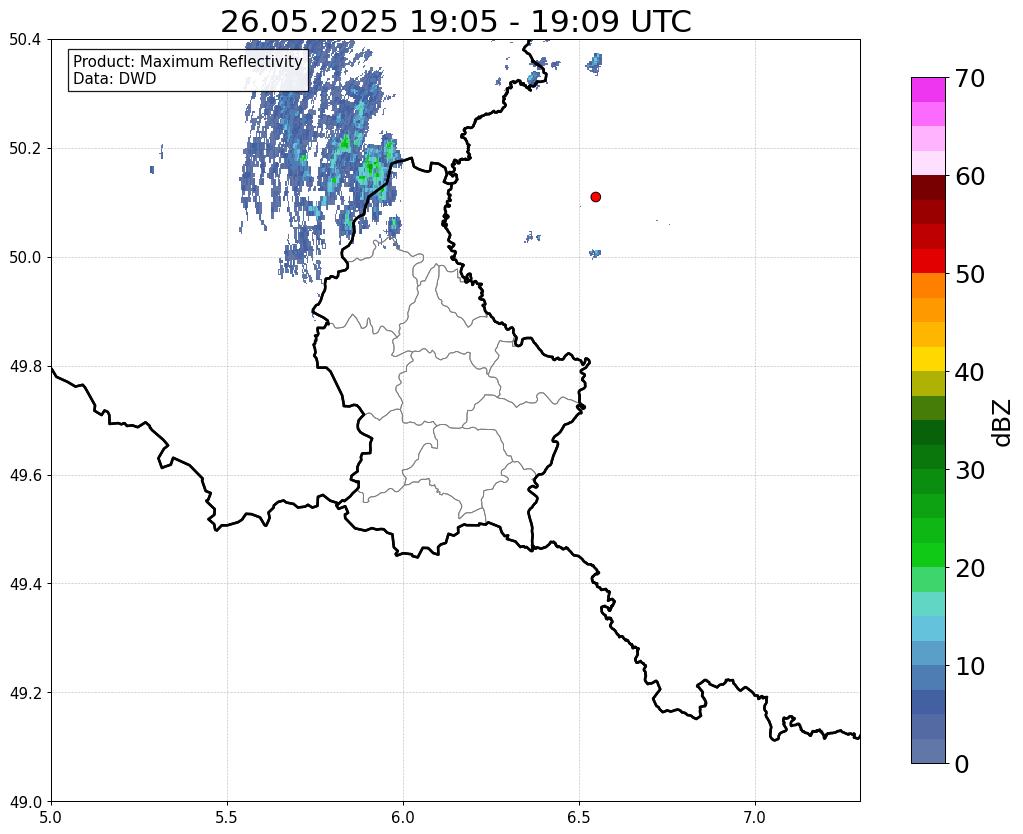Screen dimensions: 1023x834
Task: Click the red station marker dot
Action: [x=595, y=196]
